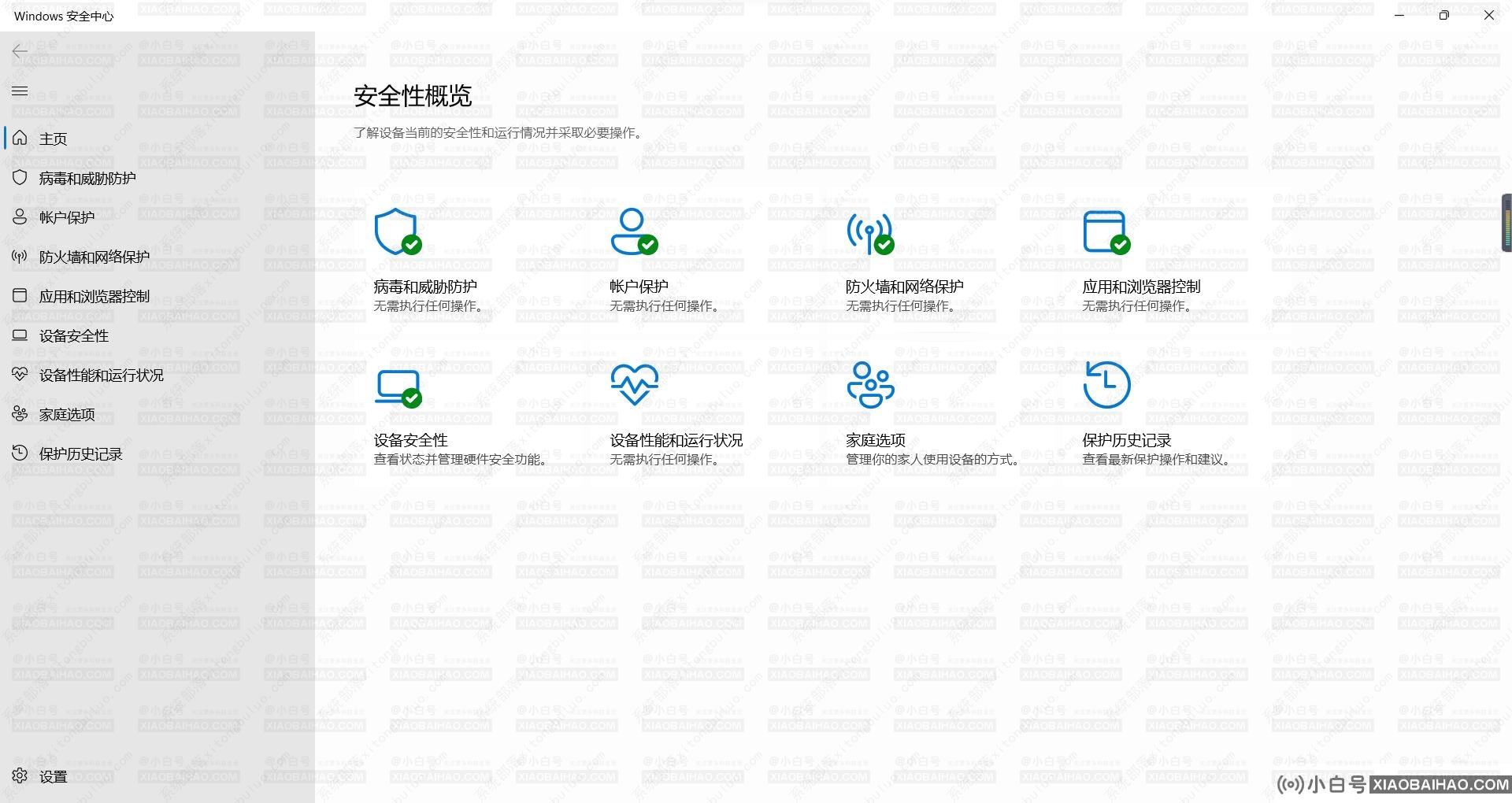Screen dimensions: 1512x803
Task: Click the text 查看状态并管理硬件安全功能。
Action: pyautogui.click(x=462, y=459)
